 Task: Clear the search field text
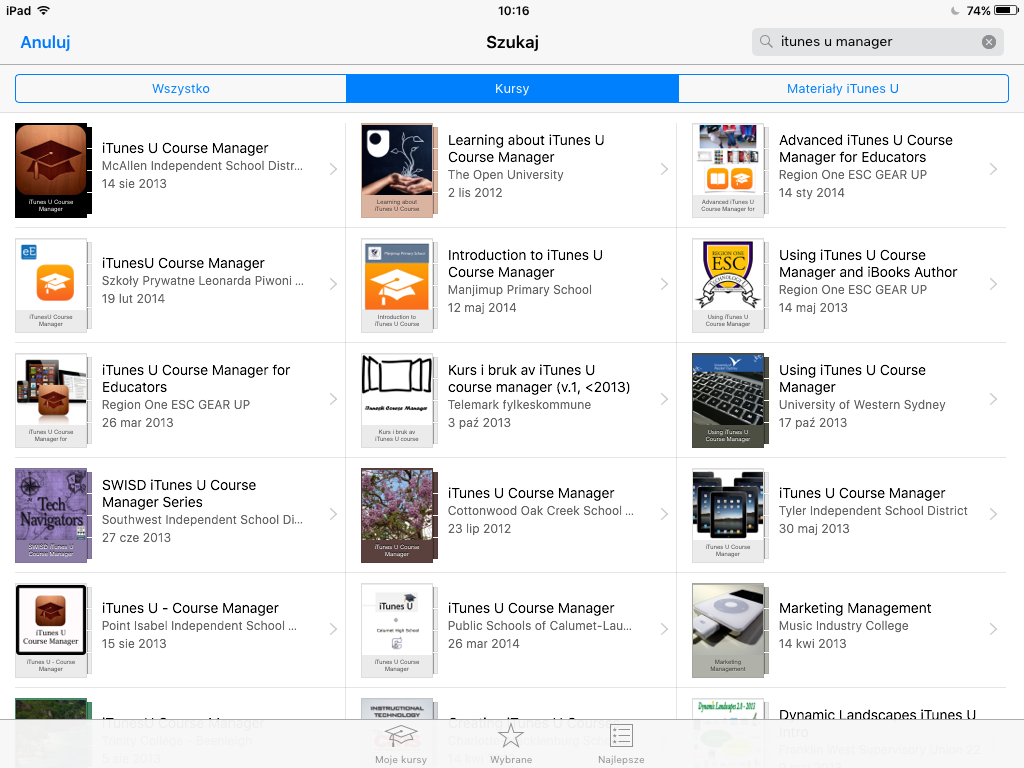click(988, 42)
